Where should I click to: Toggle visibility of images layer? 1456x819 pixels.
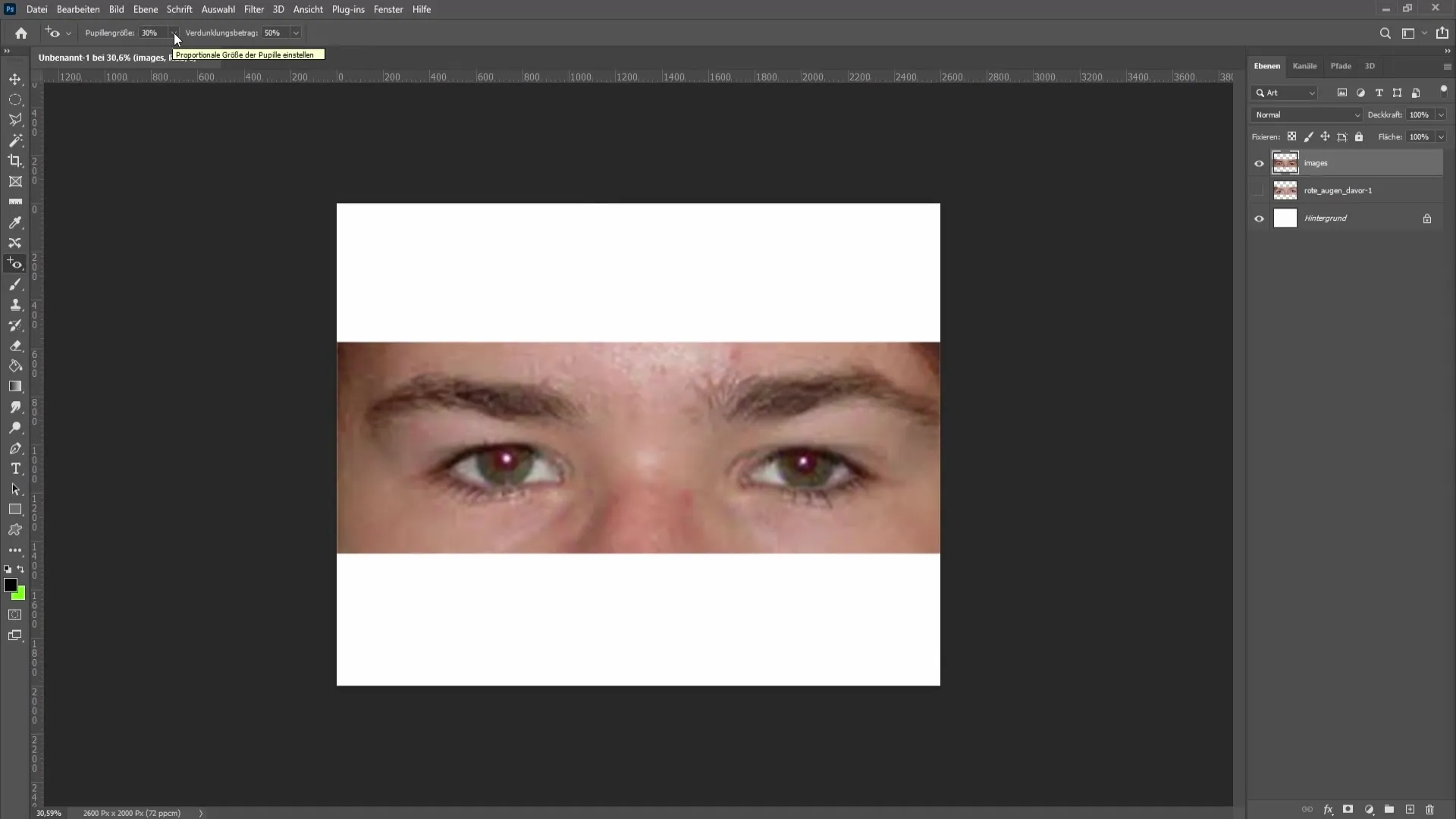[x=1259, y=163]
